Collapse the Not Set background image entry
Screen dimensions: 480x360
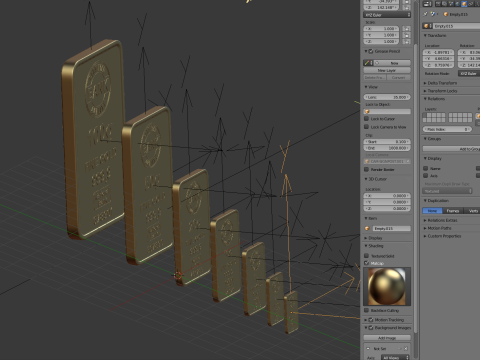pos(368,348)
